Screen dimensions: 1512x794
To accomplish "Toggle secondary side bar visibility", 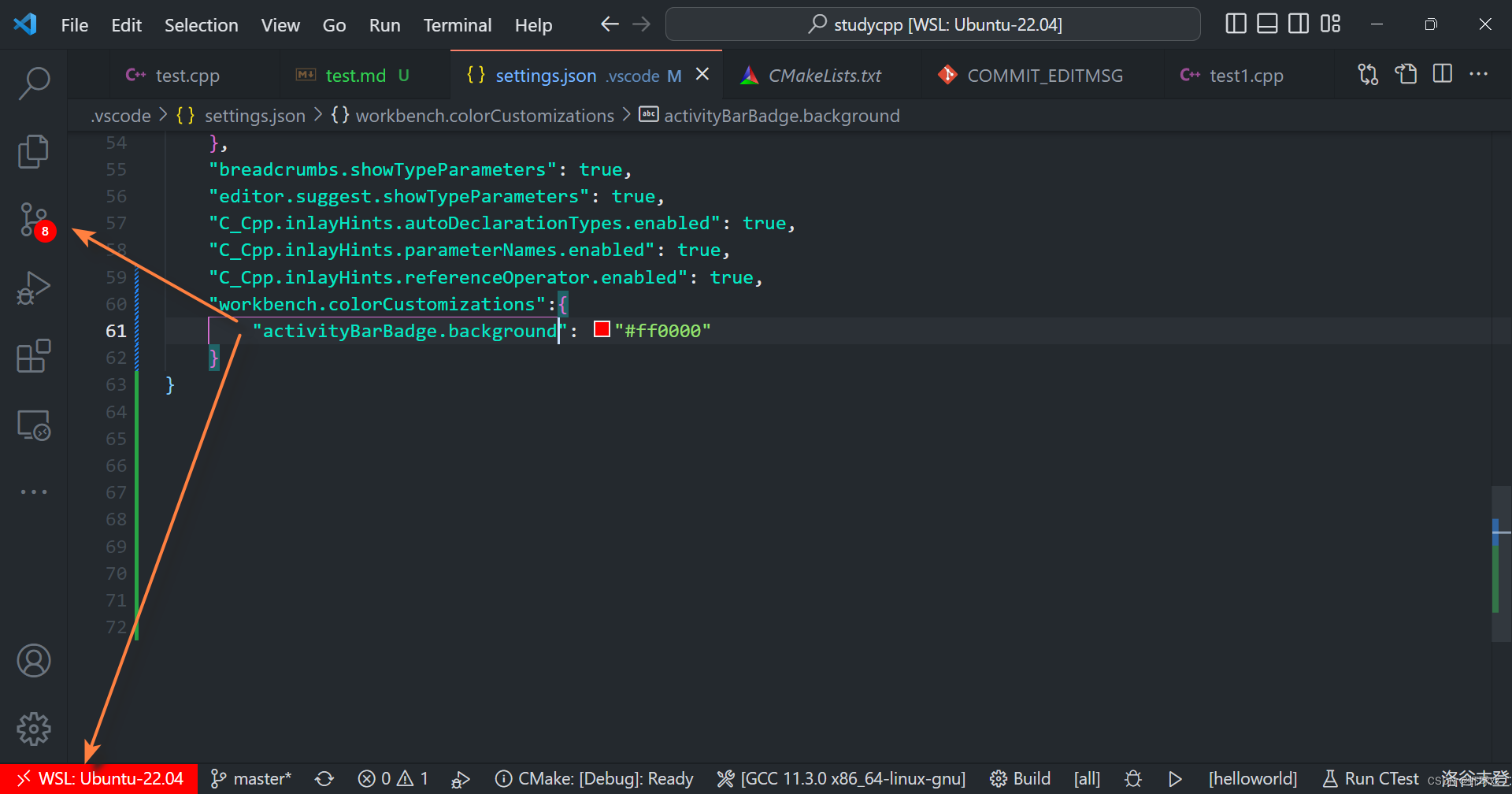I will (1299, 24).
